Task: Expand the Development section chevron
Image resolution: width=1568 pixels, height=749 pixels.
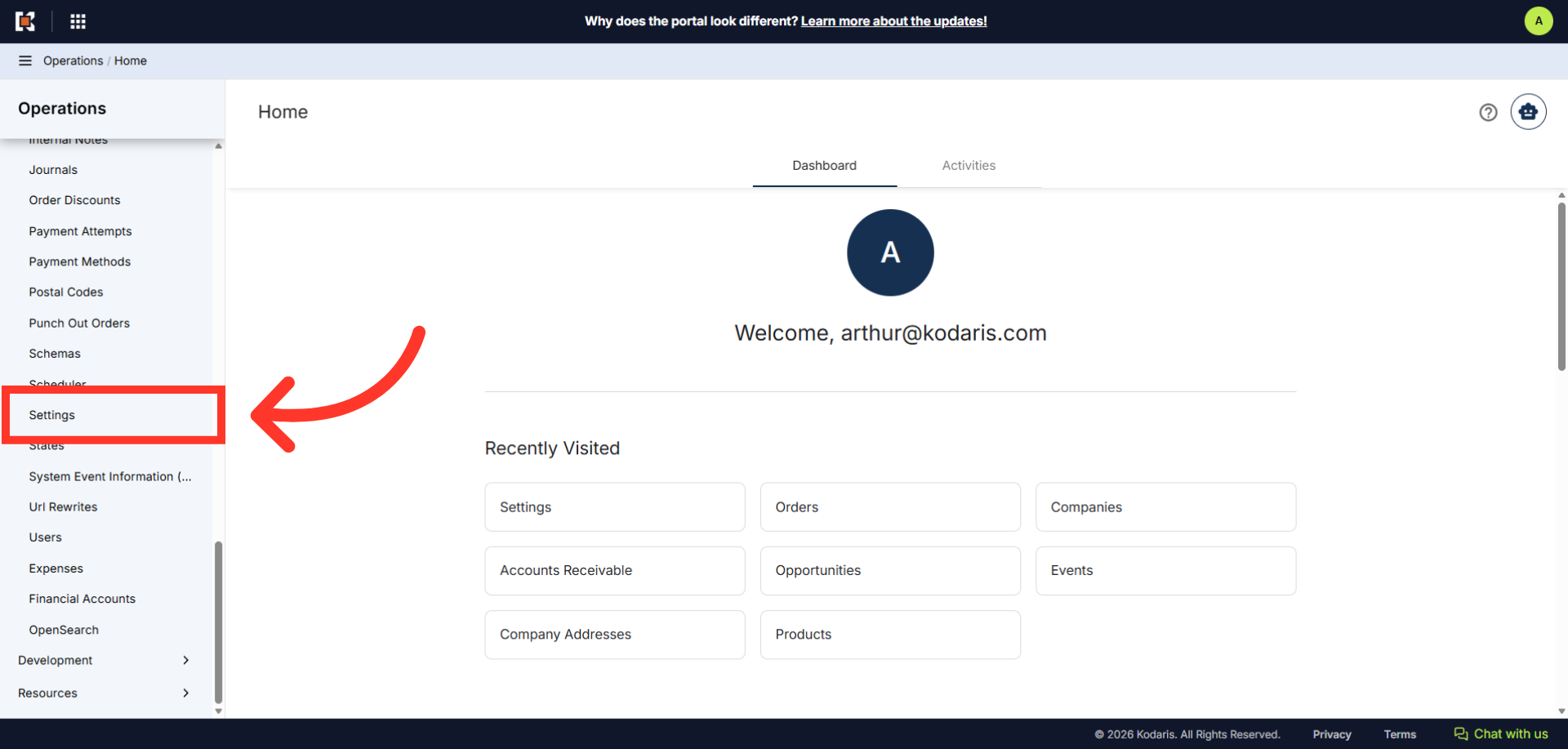Action: point(186,660)
